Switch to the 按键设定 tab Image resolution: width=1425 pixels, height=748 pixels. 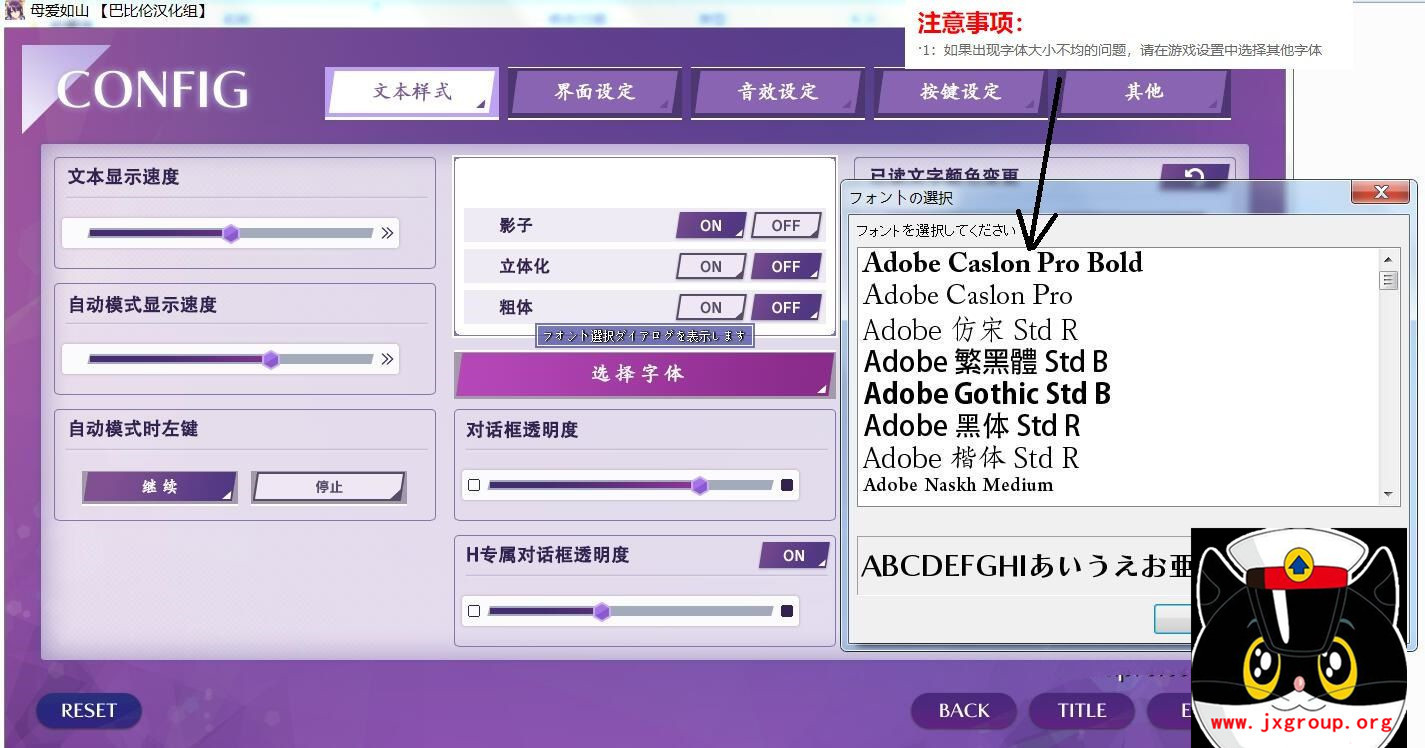point(960,91)
